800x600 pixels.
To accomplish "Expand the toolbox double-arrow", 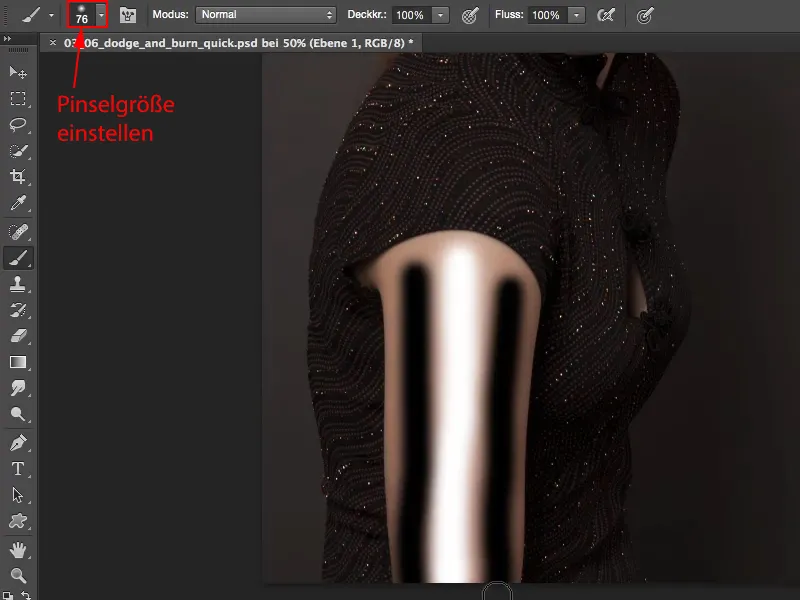I will 7,38.
